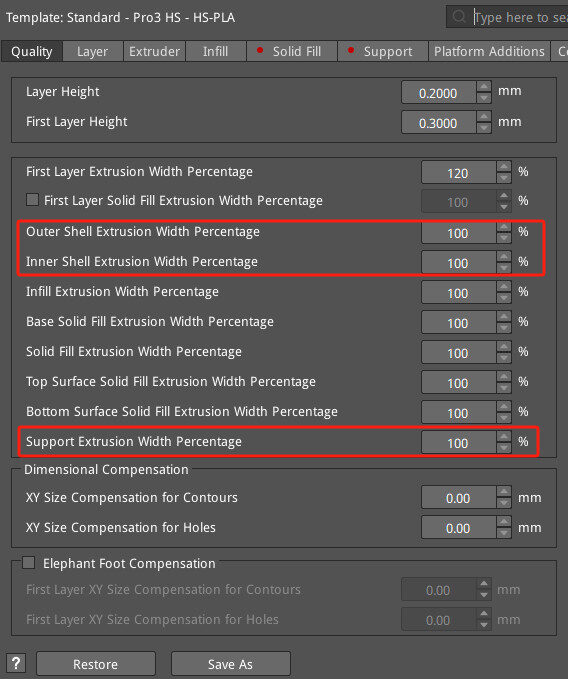This screenshot has height=679, width=568.
Task: Increase First Layer Extrusion Width Percentage
Action: (x=503, y=167)
